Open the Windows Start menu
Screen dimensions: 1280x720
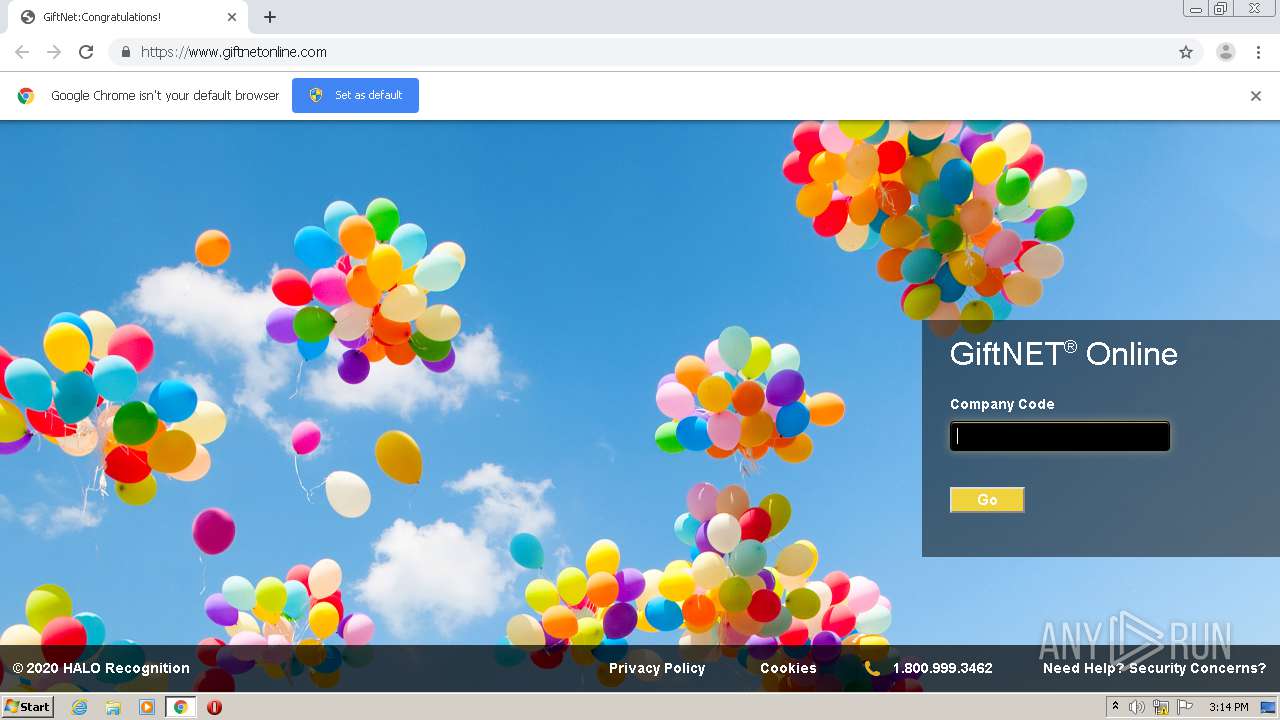pos(28,707)
